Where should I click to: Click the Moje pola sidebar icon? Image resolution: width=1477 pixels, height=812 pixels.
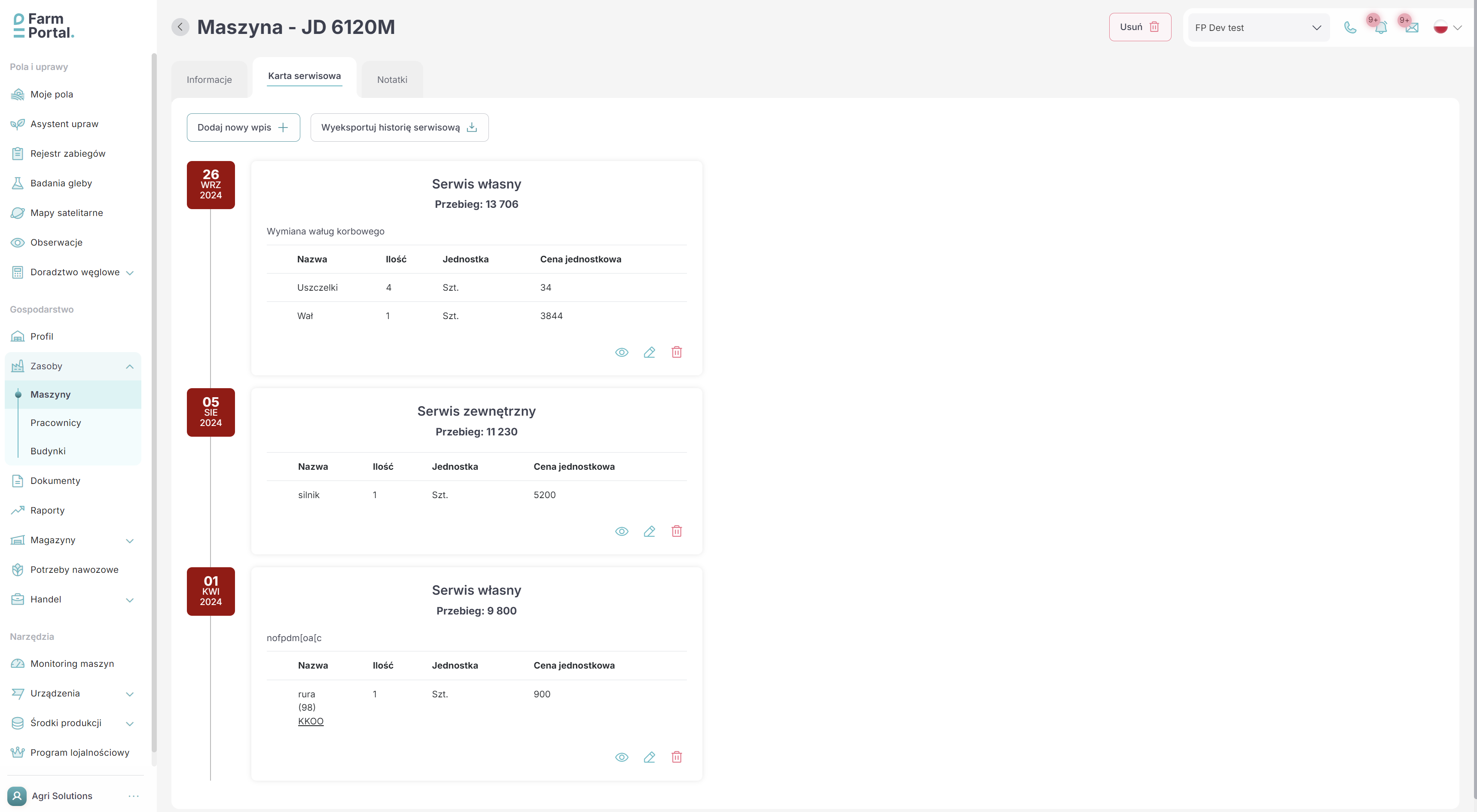[18, 94]
